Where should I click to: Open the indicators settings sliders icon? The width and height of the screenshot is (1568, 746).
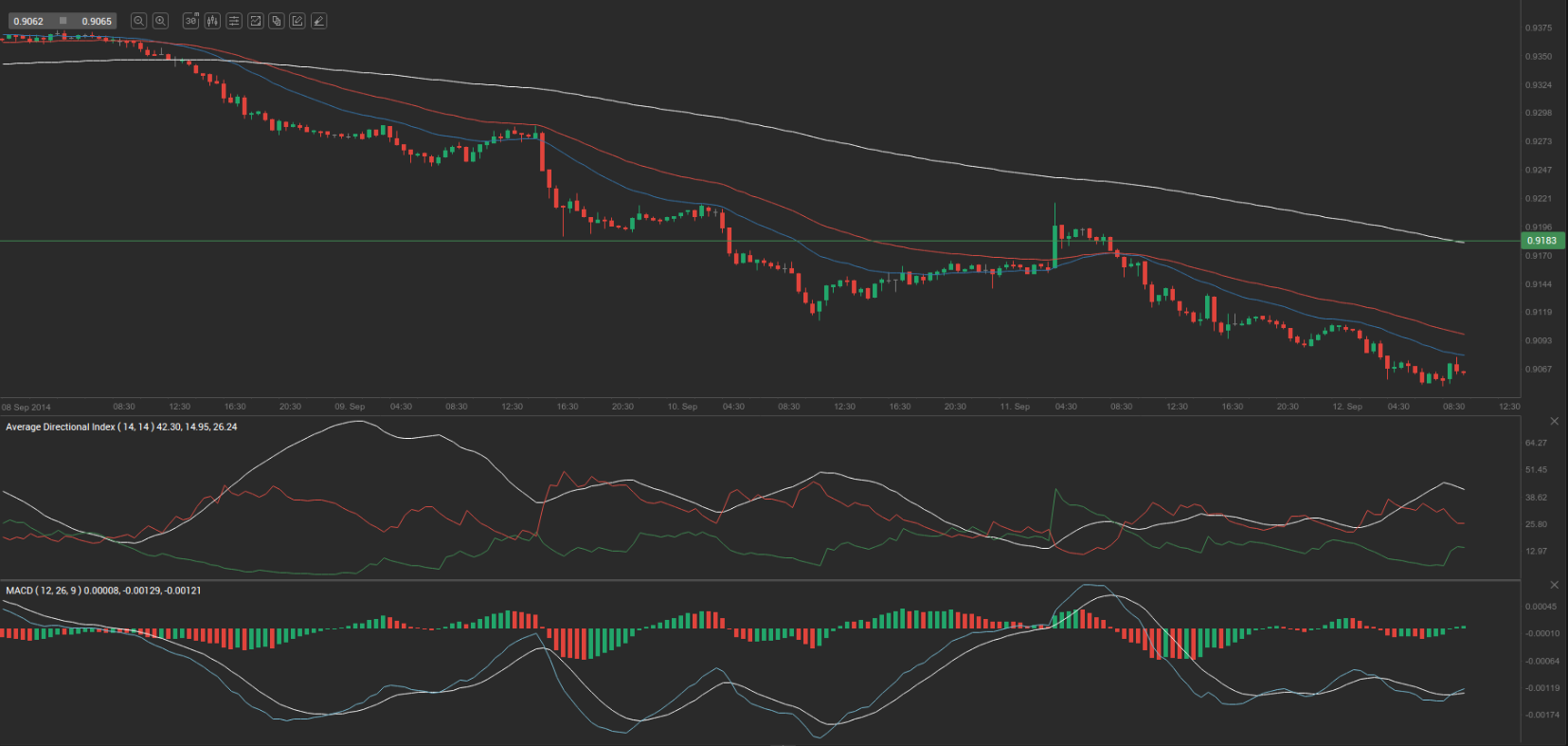[234, 21]
